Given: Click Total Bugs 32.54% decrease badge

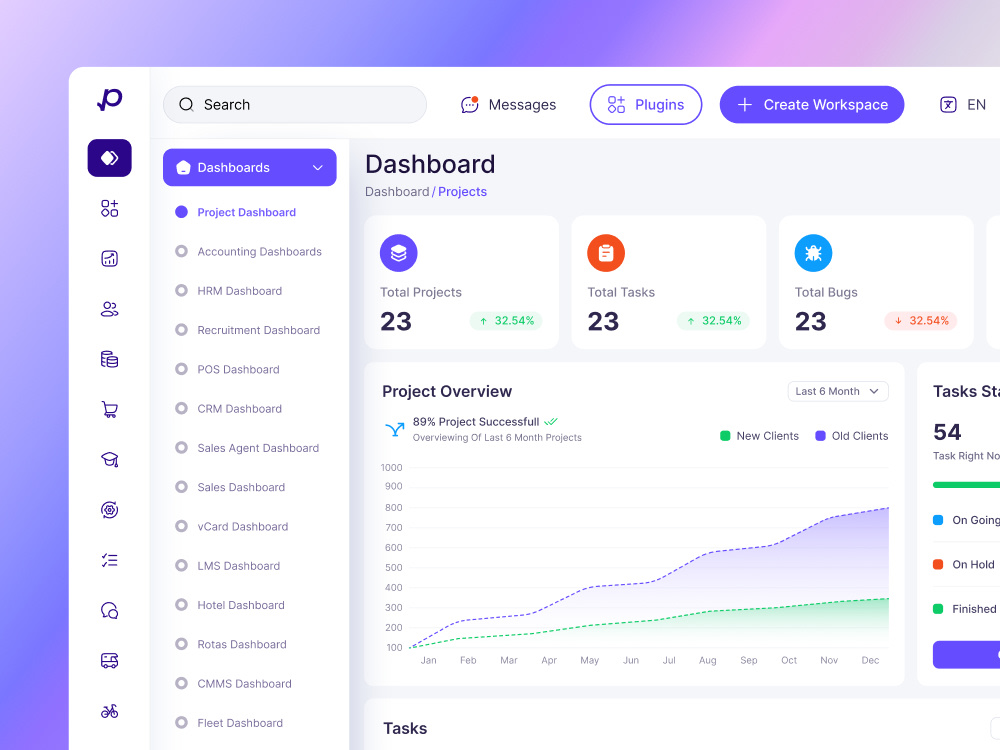Looking at the screenshot, I should click(921, 321).
